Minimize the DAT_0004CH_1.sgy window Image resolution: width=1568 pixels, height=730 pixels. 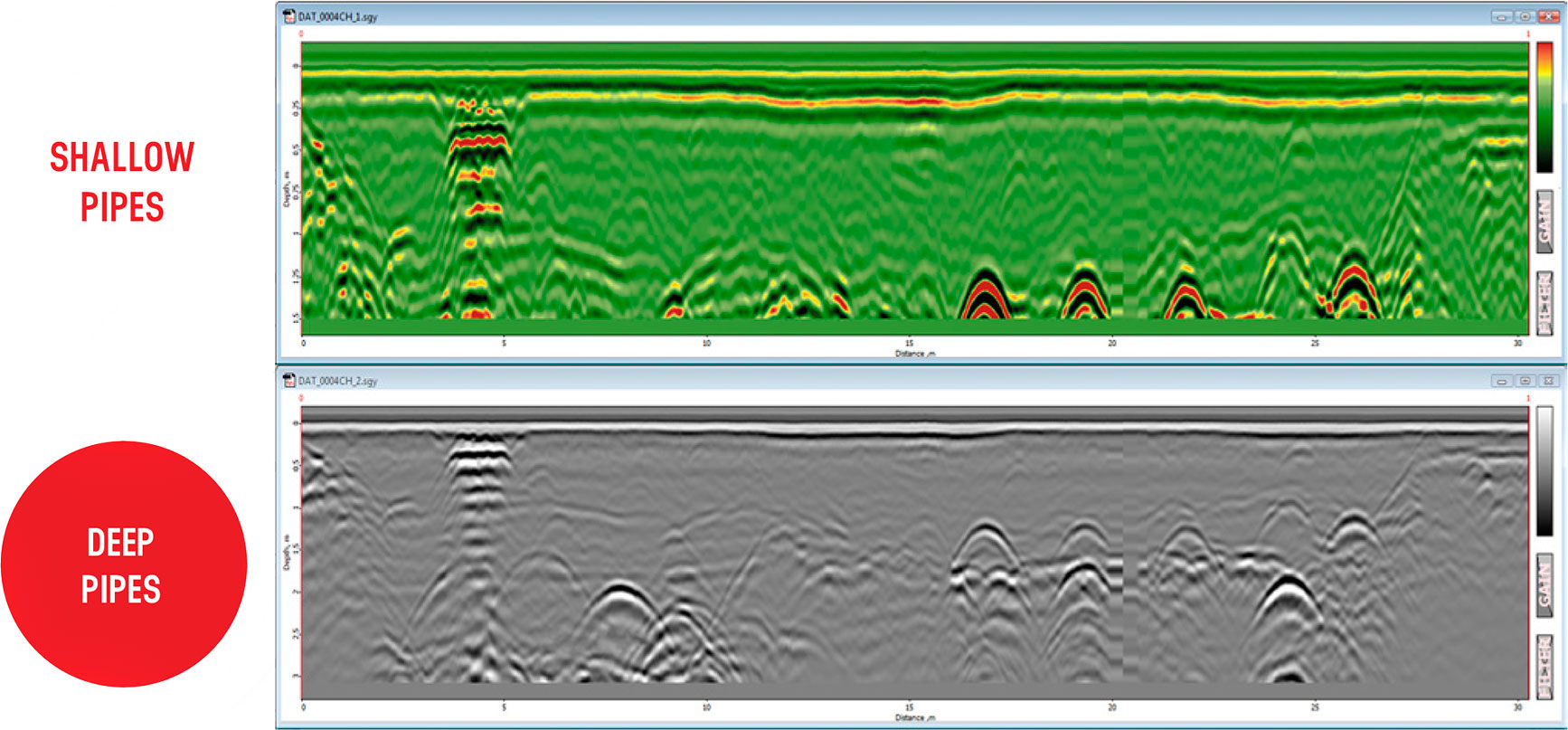coord(1502,16)
